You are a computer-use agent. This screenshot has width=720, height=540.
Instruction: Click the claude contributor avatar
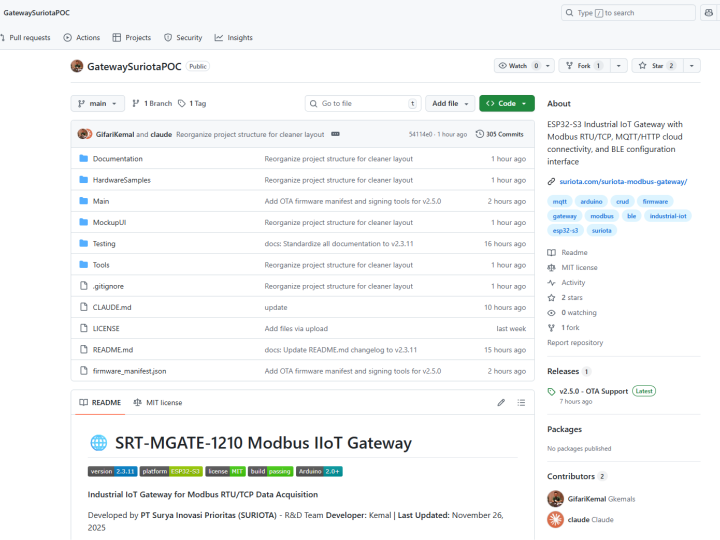(x=555, y=519)
